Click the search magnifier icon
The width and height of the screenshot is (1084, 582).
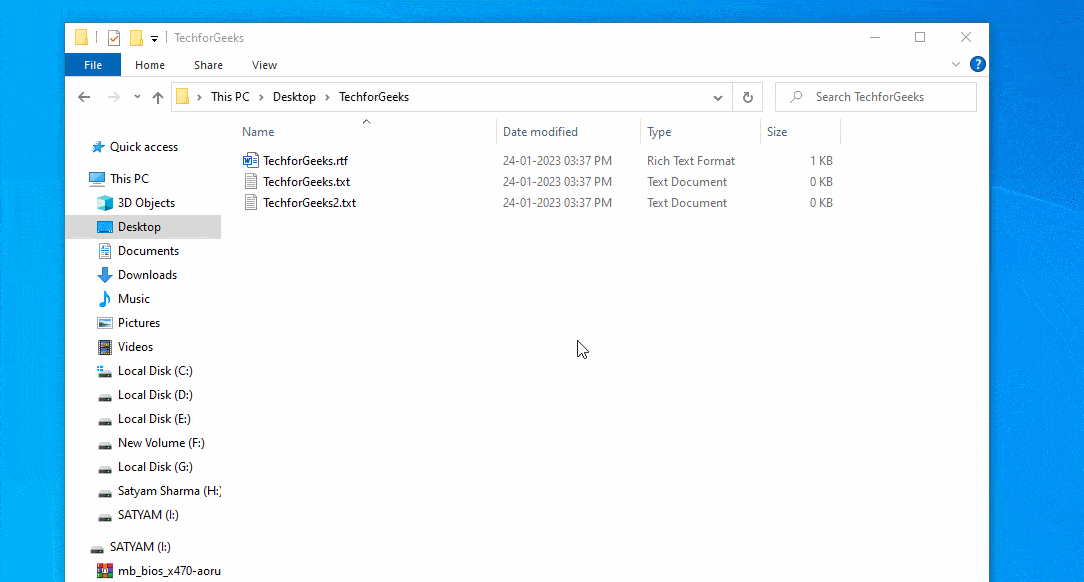tap(796, 97)
